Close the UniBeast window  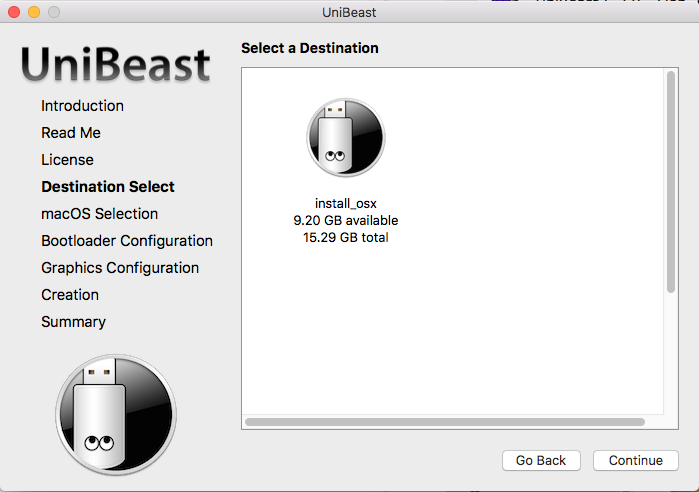tap(13, 12)
